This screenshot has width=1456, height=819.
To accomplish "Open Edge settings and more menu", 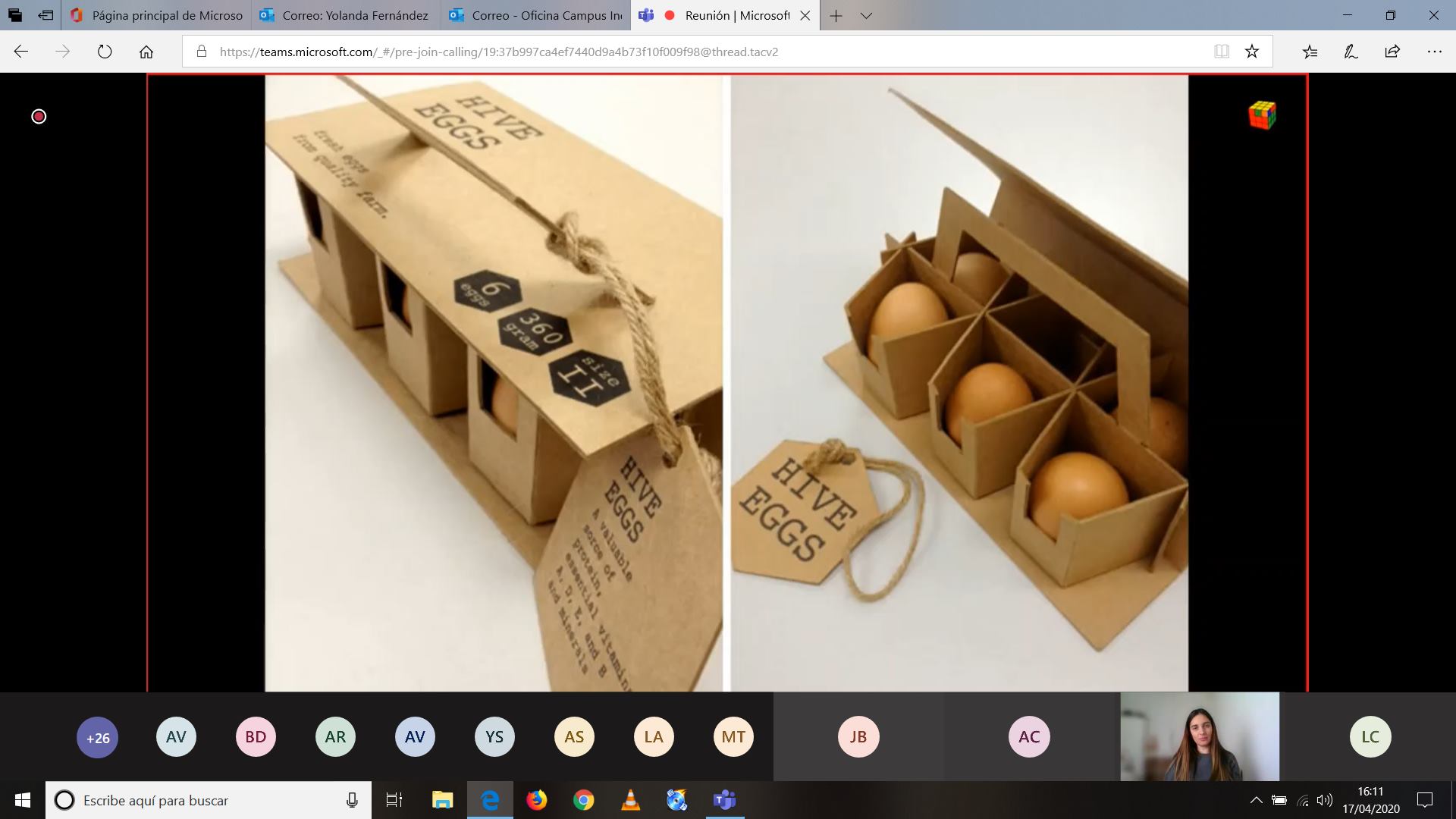I will [x=1434, y=52].
